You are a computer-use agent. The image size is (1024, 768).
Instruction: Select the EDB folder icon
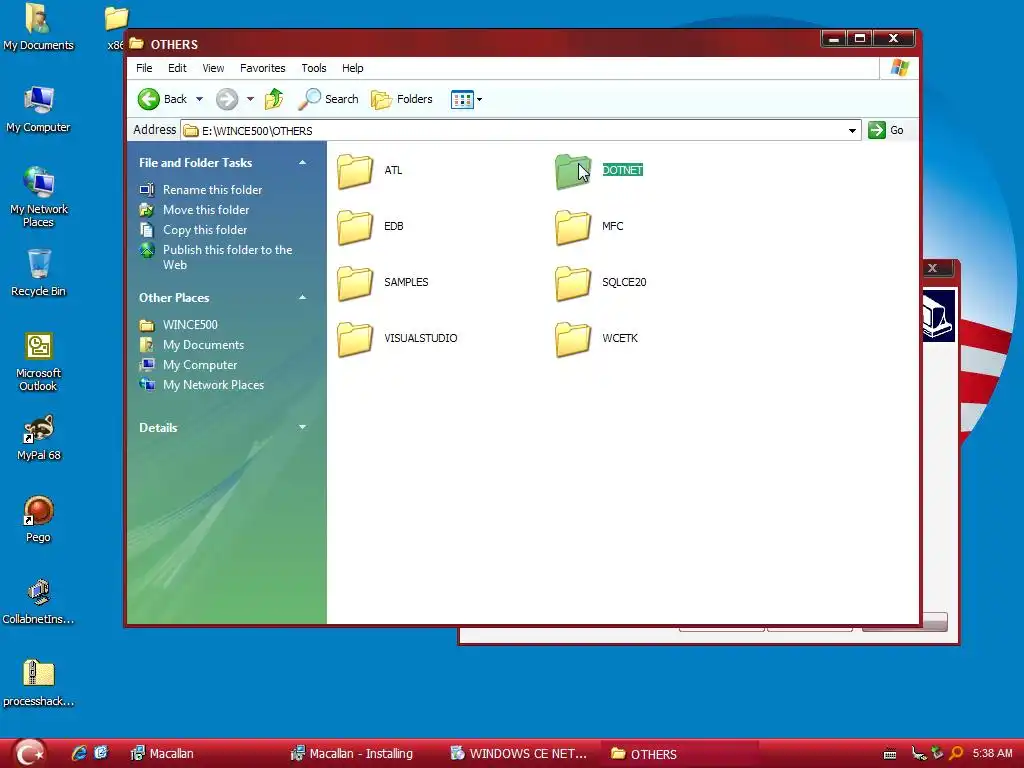[x=355, y=227]
